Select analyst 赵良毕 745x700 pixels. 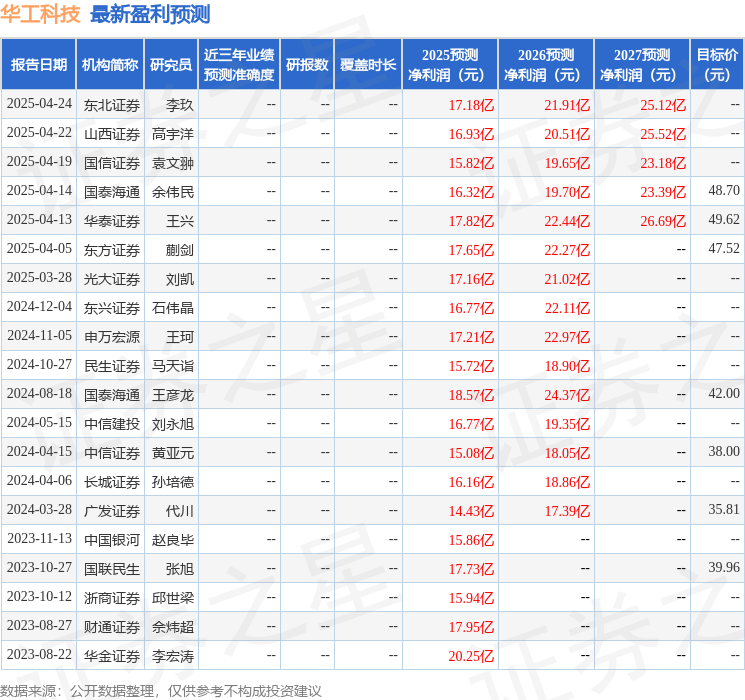(173, 540)
